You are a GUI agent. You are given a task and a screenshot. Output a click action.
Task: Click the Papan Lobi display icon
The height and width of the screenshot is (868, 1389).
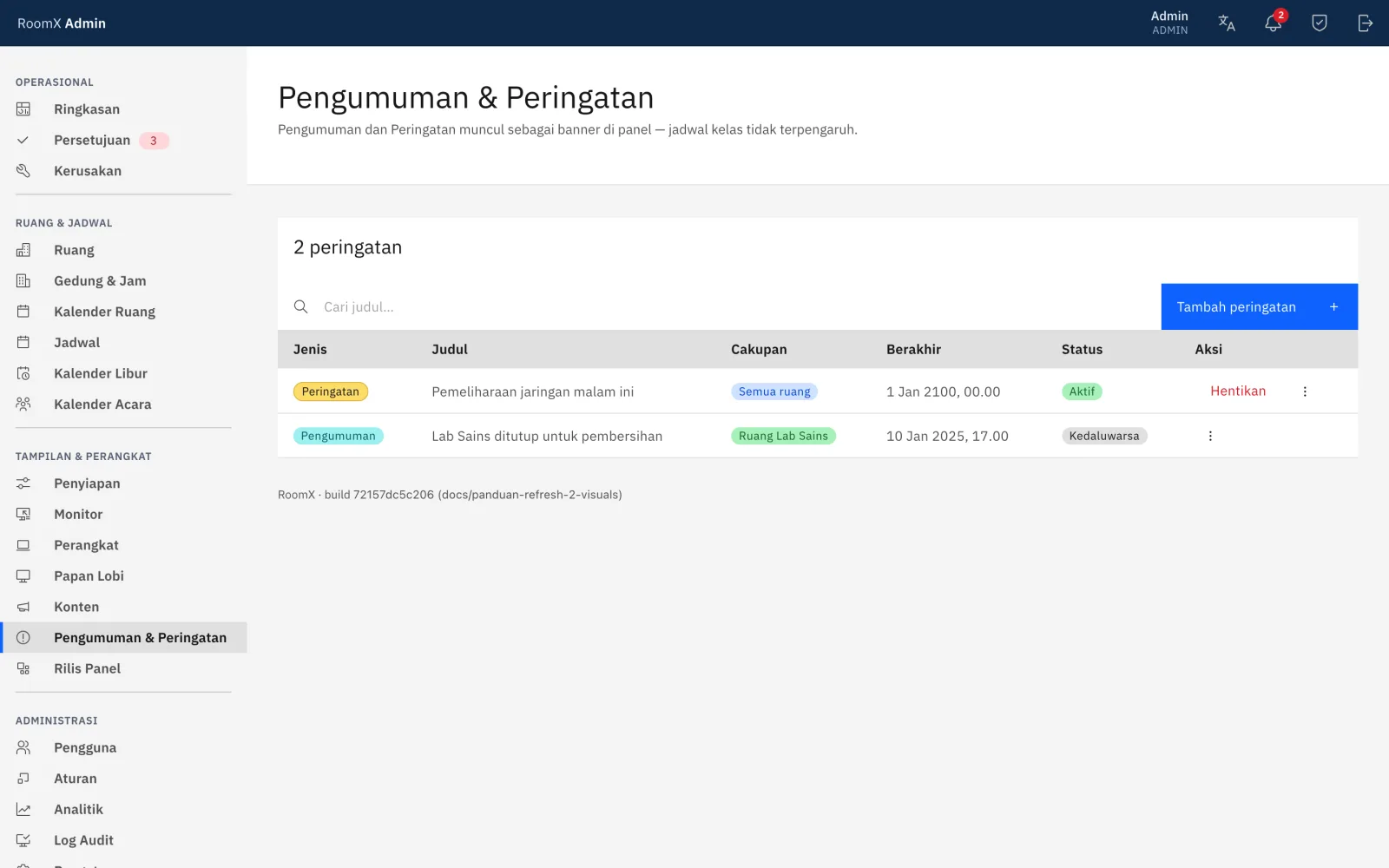23,576
